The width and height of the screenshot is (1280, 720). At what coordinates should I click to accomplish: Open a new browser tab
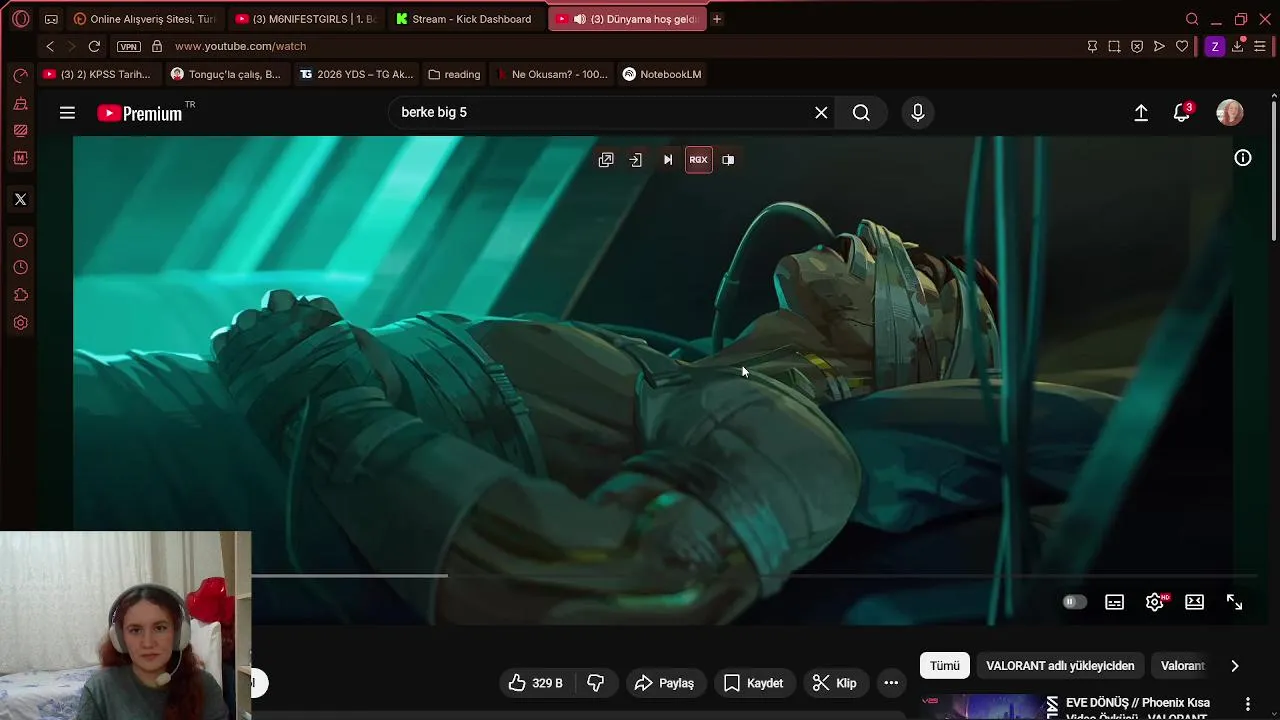click(716, 19)
